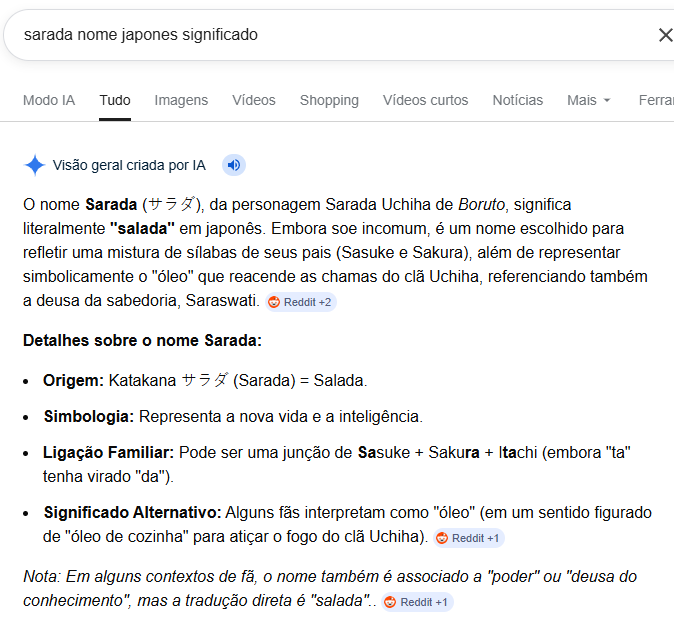The width and height of the screenshot is (674, 630).
Task: Switch to the Notícias tab
Action: (518, 100)
